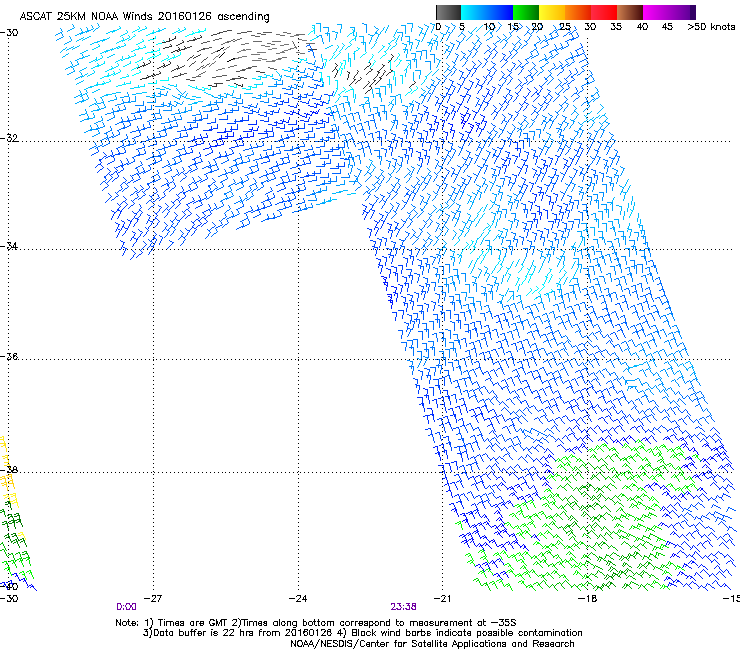
Task: Click the legend scale value '30'
Action: click(x=590, y=27)
